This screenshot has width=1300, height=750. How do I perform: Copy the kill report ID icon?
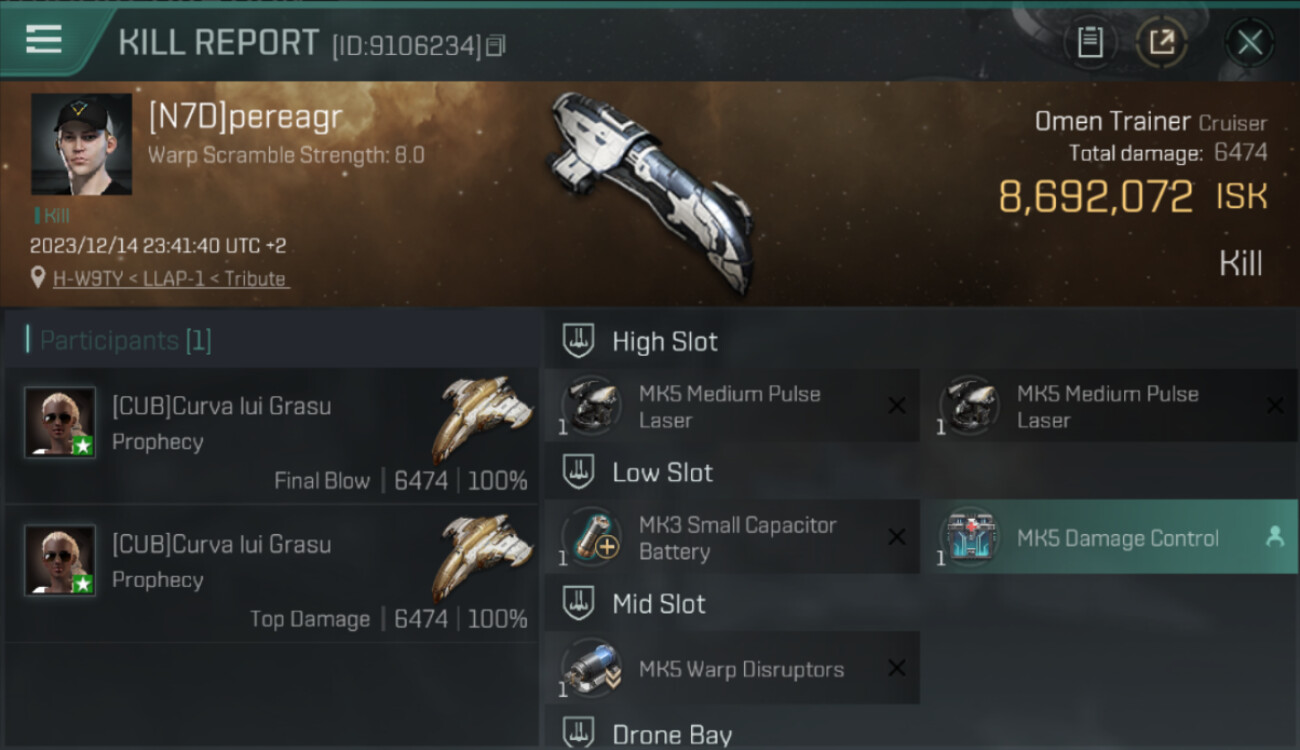pos(496,45)
